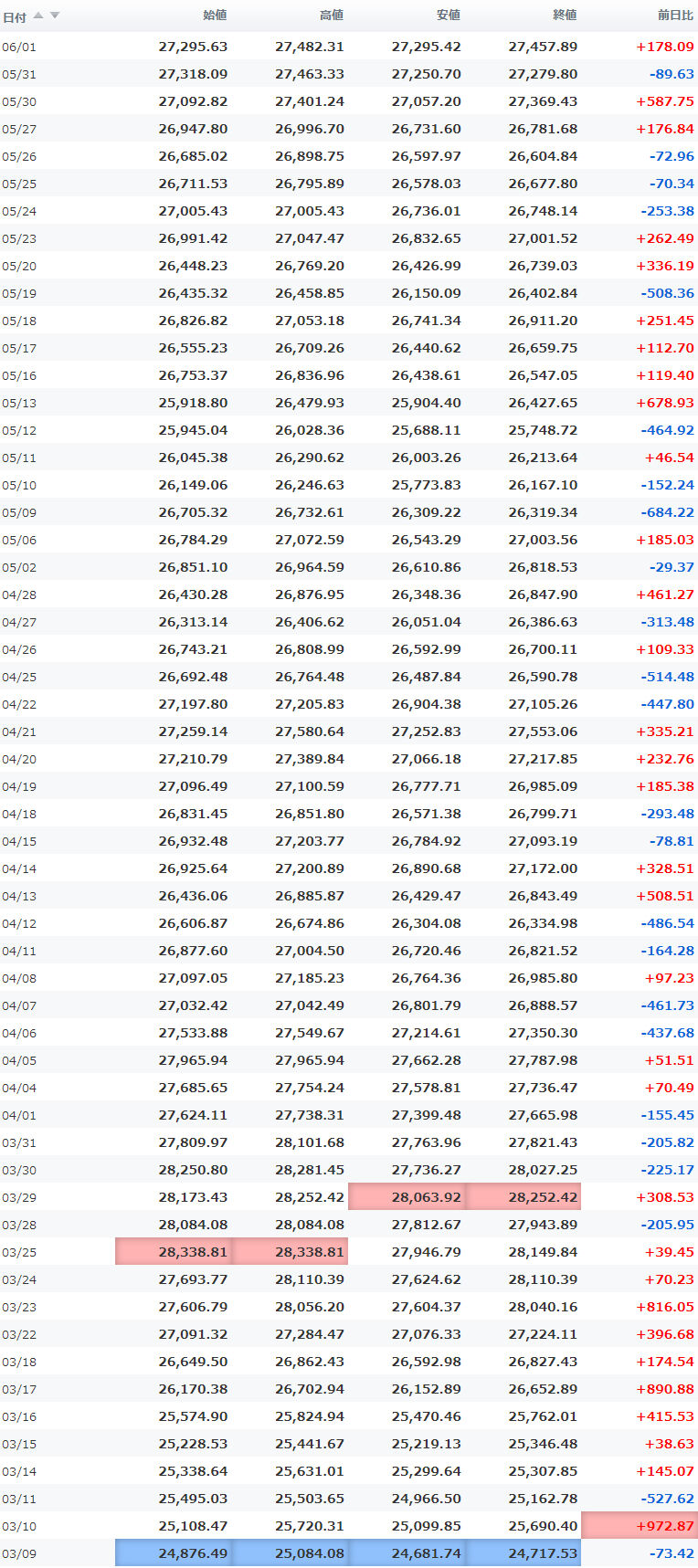Sort dates ascending with up arrow

(37, 16)
